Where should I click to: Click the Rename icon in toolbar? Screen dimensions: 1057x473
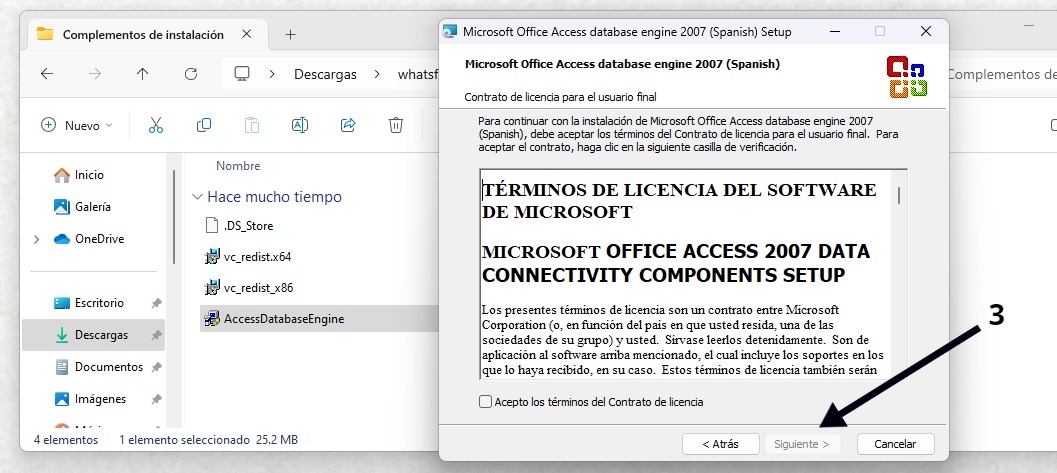(x=299, y=125)
